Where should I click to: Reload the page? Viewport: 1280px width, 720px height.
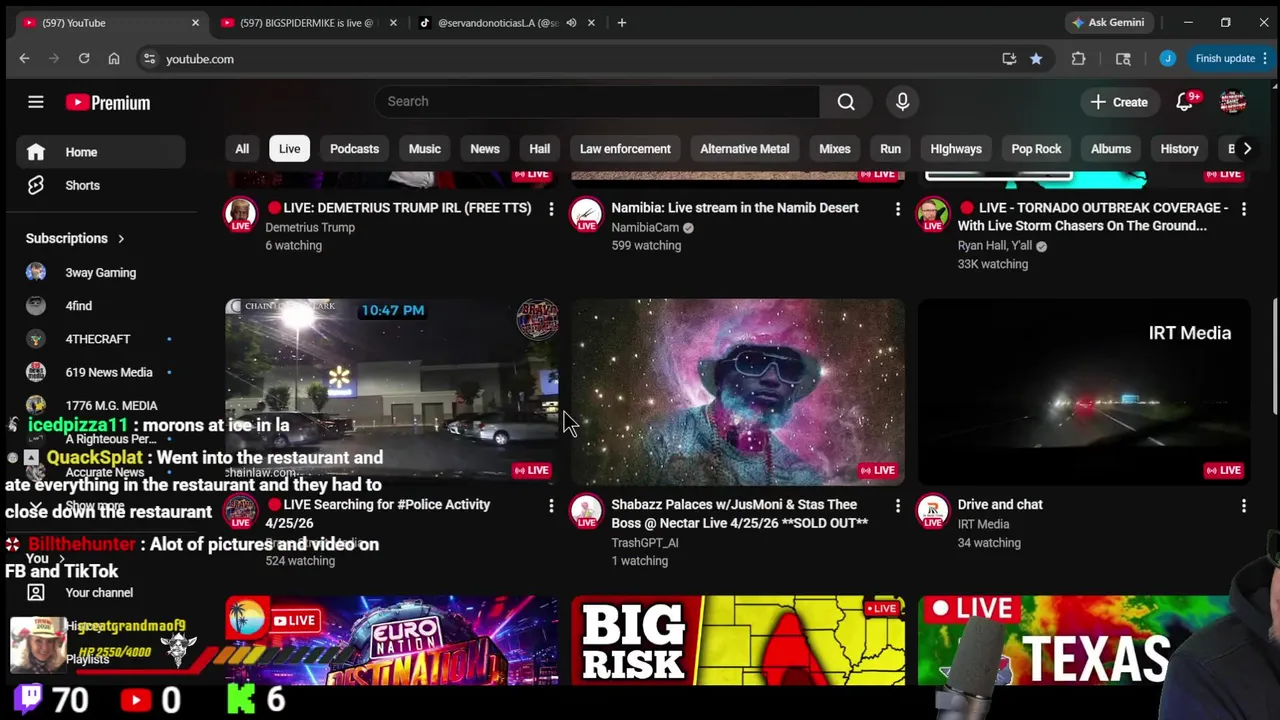click(84, 59)
